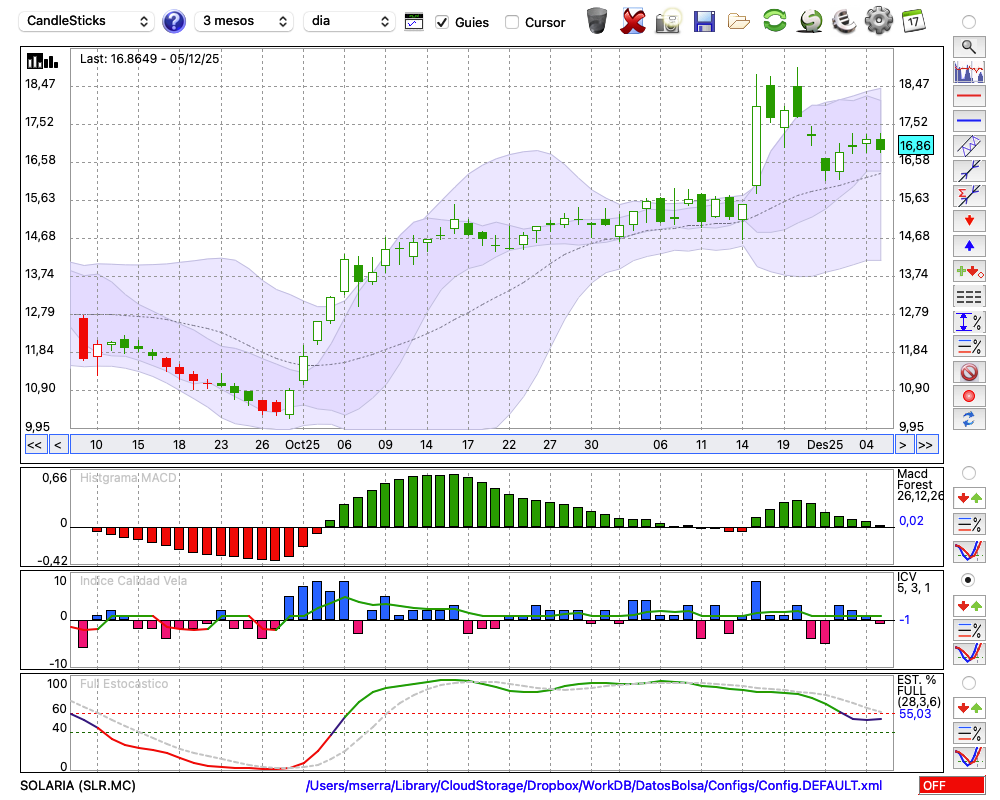Click the gear settings icon
Image resolution: width=1000 pixels, height=800 pixels.
click(x=878, y=21)
